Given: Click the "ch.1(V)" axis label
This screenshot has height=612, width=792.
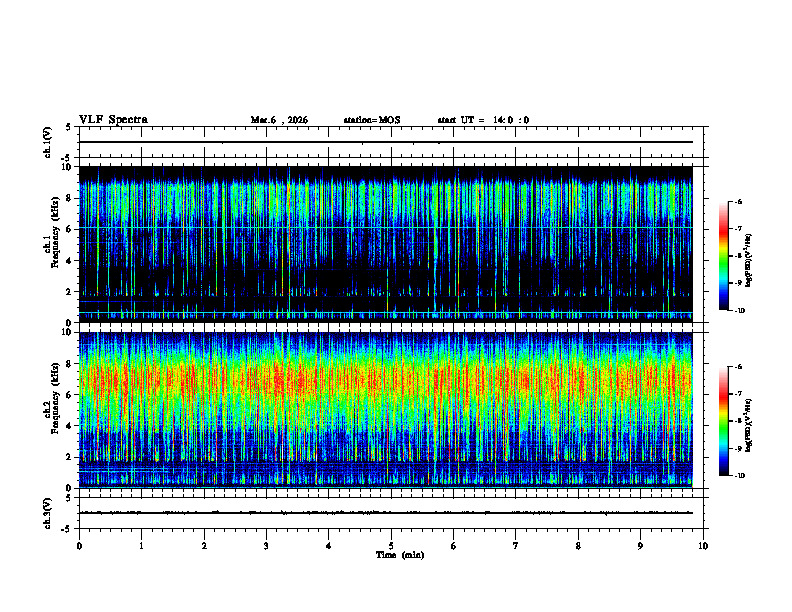Looking at the screenshot, I should point(48,142).
